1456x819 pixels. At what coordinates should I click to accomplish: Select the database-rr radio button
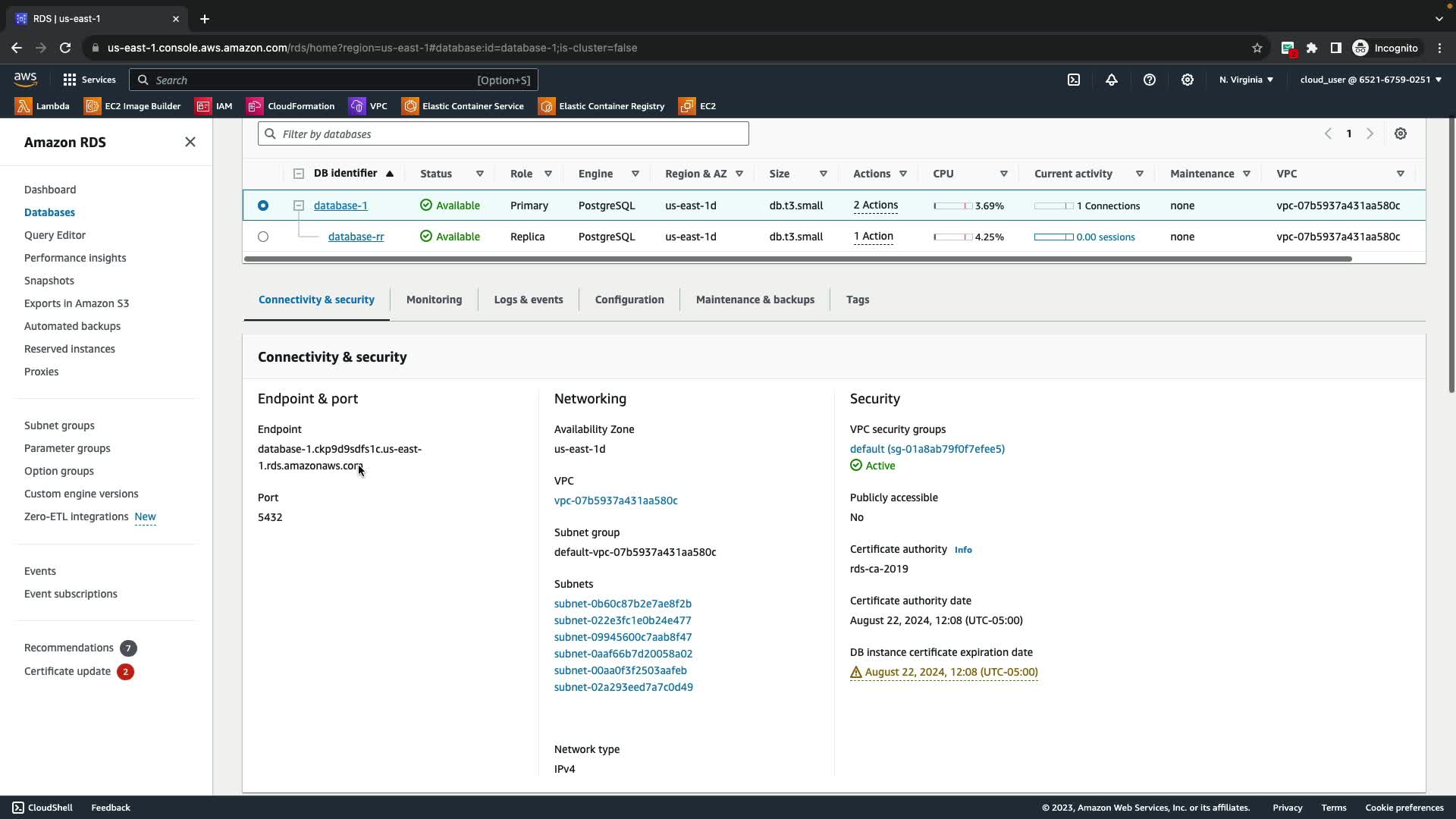tap(263, 237)
